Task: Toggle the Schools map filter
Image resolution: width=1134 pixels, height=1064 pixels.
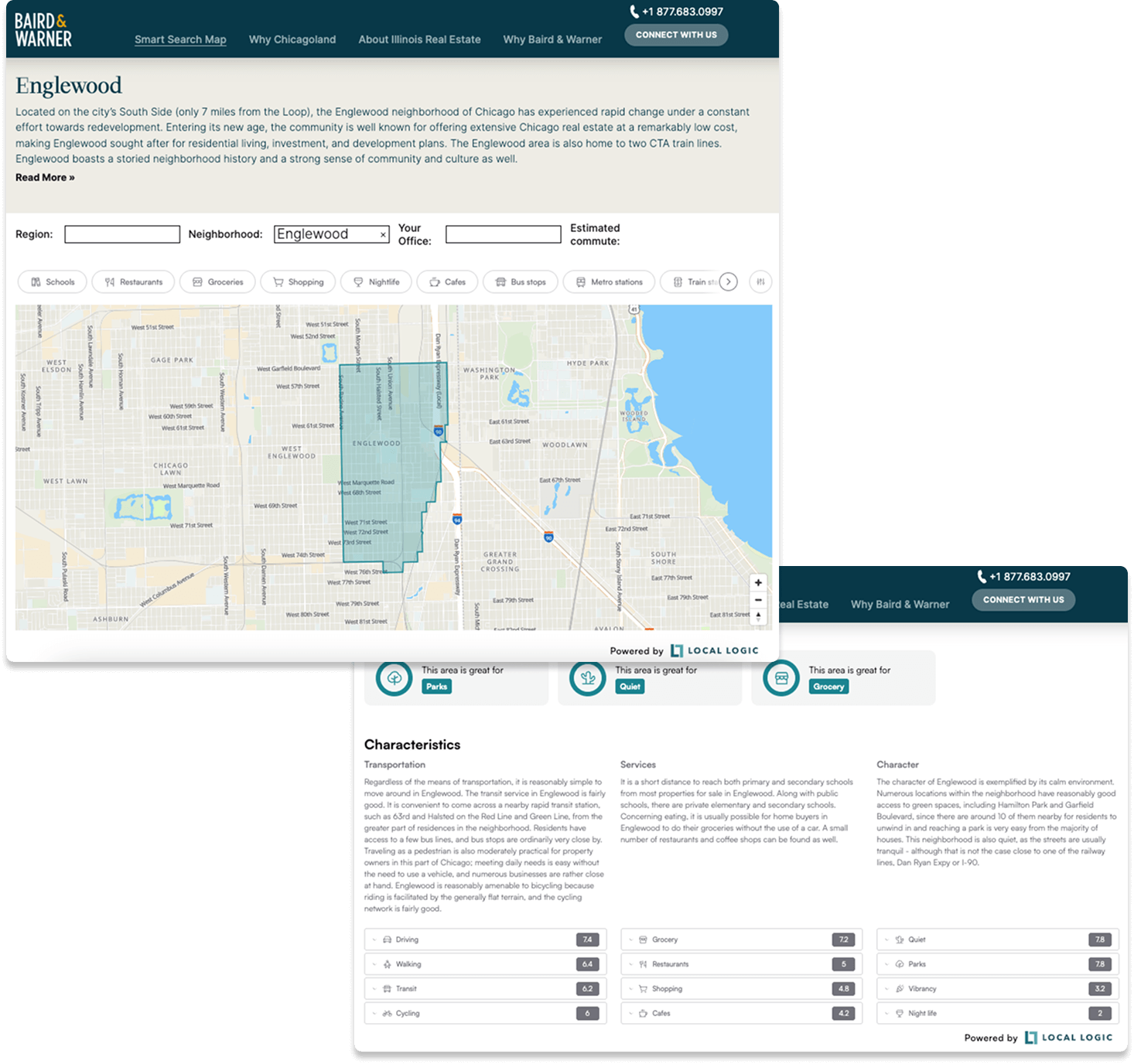Action: 53,282
